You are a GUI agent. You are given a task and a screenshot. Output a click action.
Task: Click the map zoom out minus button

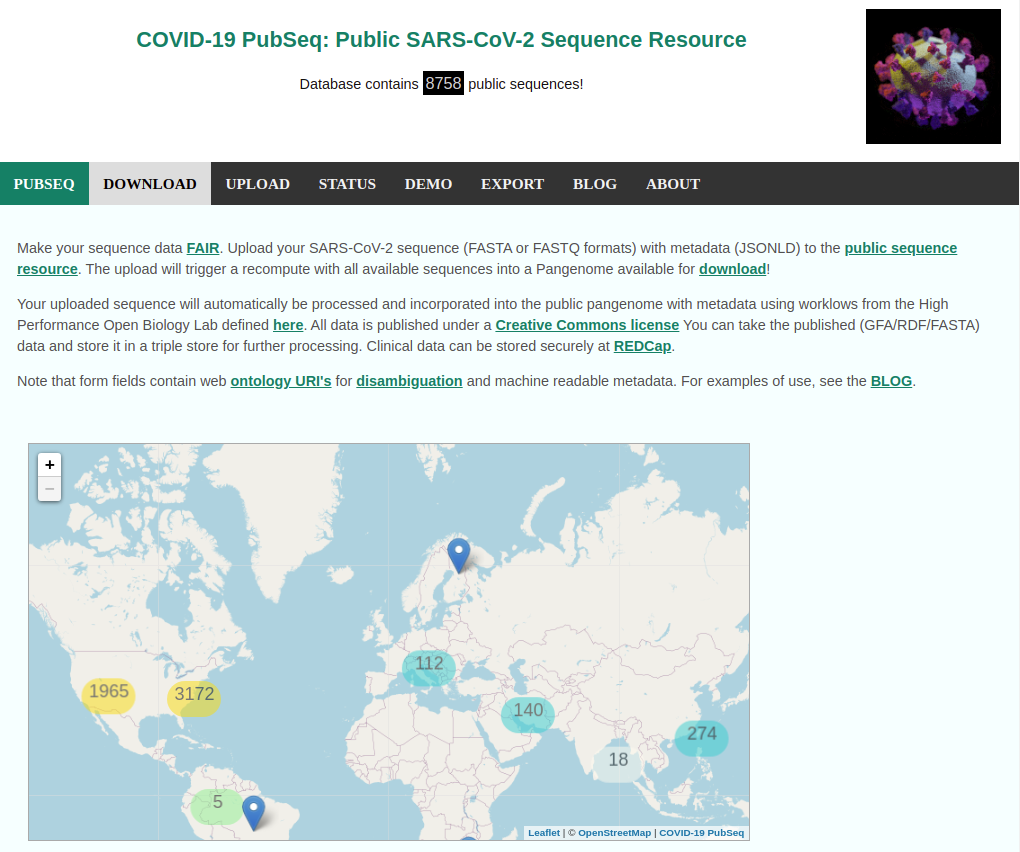point(50,489)
